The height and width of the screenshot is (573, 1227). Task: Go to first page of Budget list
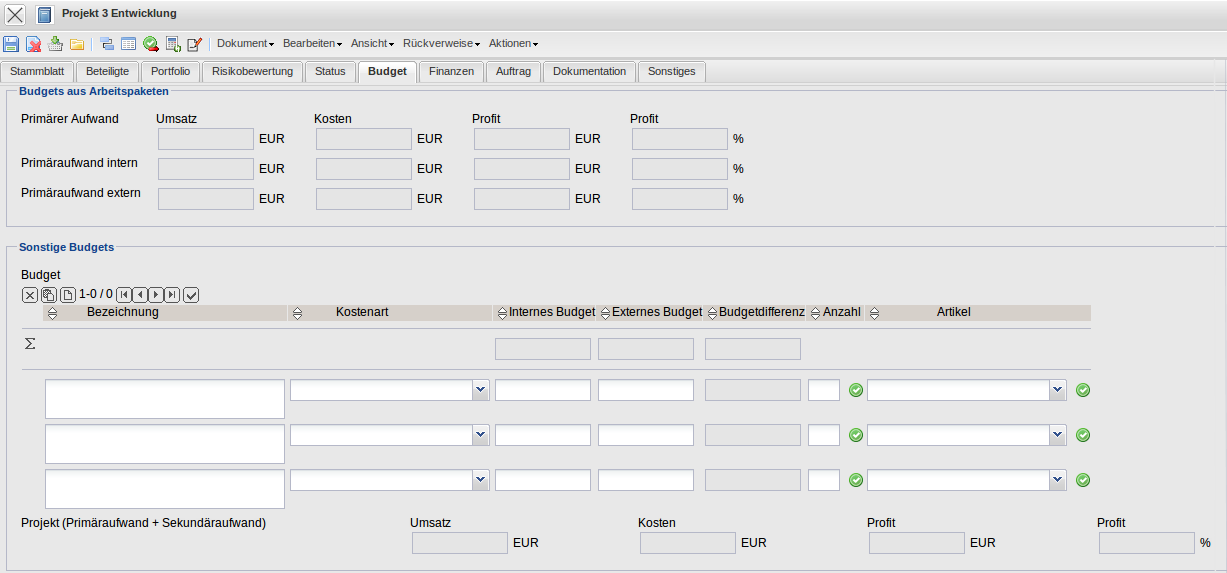[124, 295]
